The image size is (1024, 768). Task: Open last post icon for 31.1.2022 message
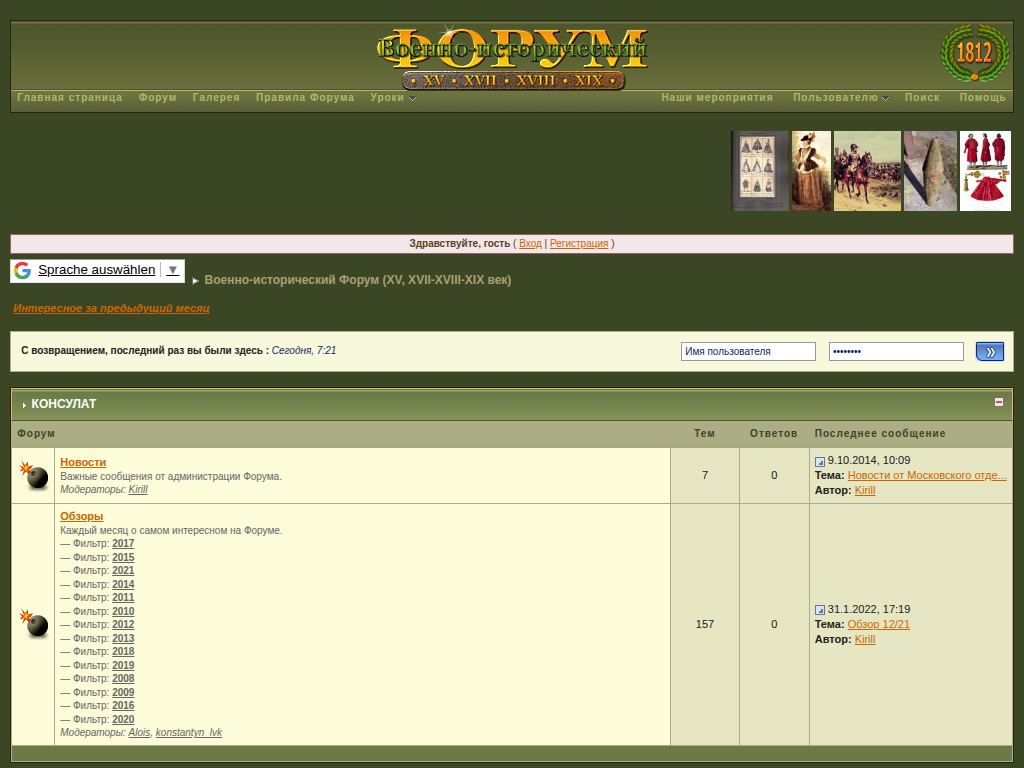(x=820, y=610)
